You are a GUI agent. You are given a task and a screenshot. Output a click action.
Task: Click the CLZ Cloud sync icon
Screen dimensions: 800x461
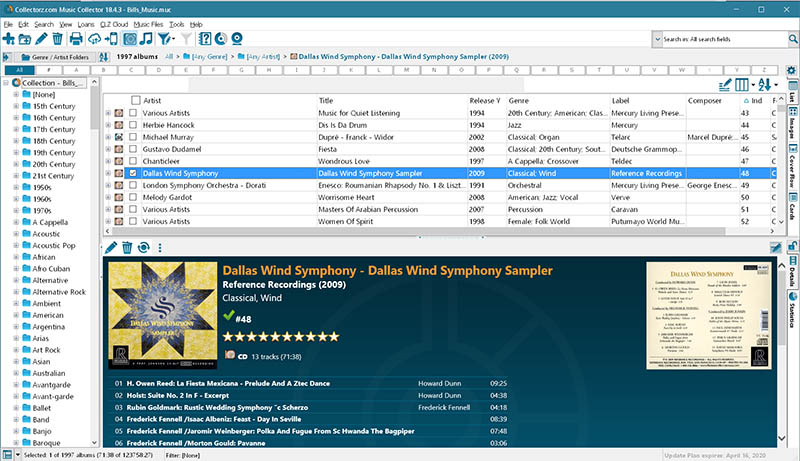(x=94, y=39)
